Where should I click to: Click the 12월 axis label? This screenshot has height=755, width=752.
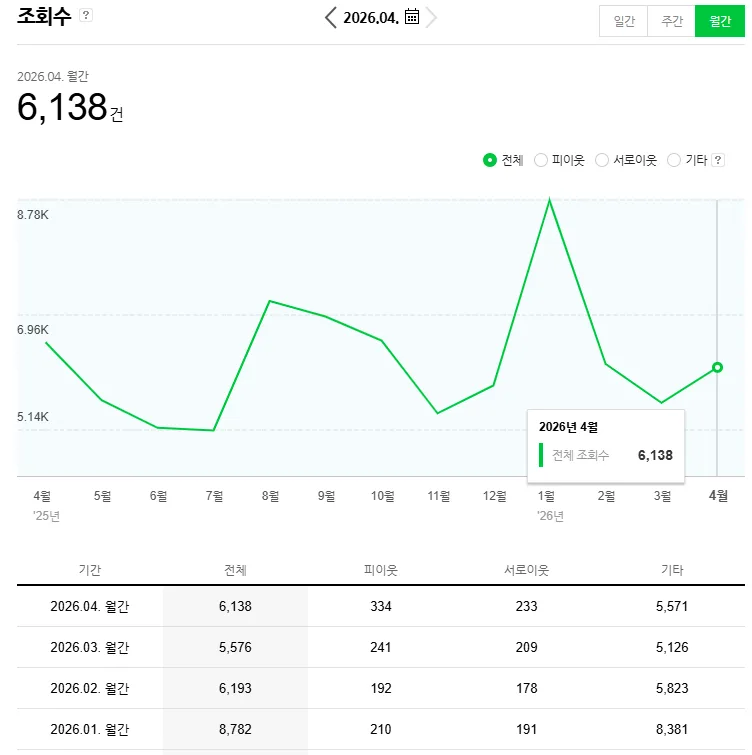(494, 495)
